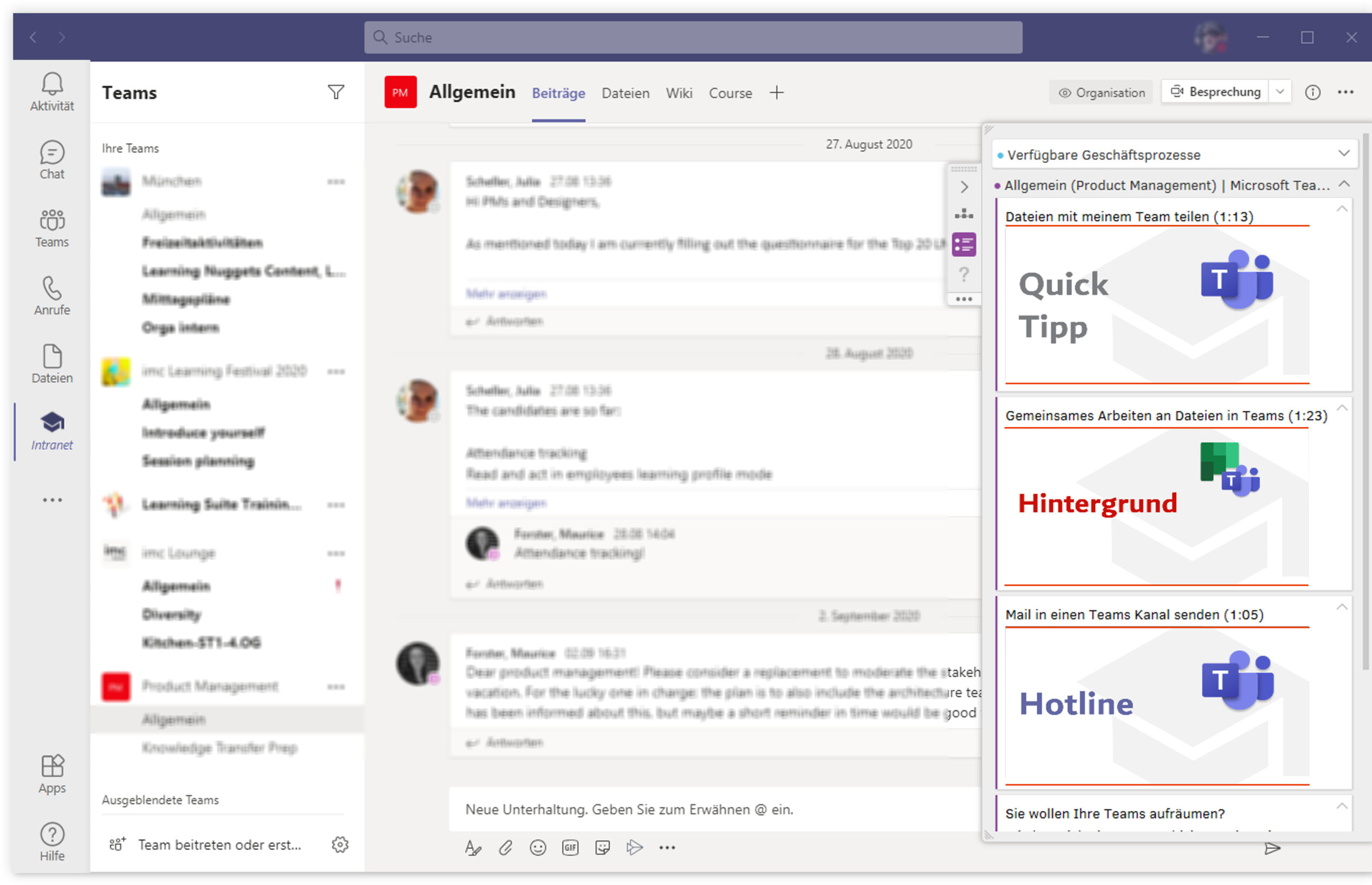Open channel more options ellipsis at top right
Viewport: 1372px width, 885px height.
(1346, 92)
